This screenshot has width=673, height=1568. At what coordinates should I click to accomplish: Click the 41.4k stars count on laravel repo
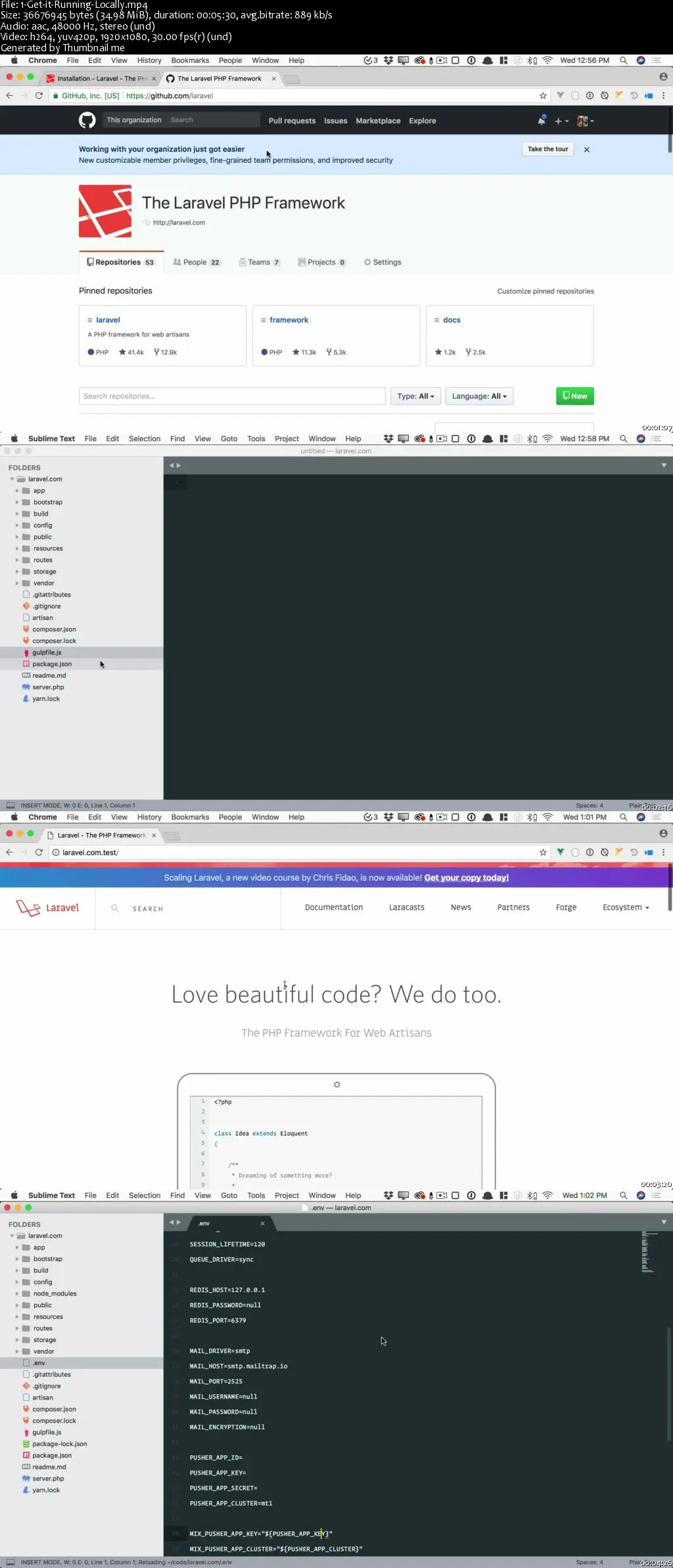[x=131, y=352]
